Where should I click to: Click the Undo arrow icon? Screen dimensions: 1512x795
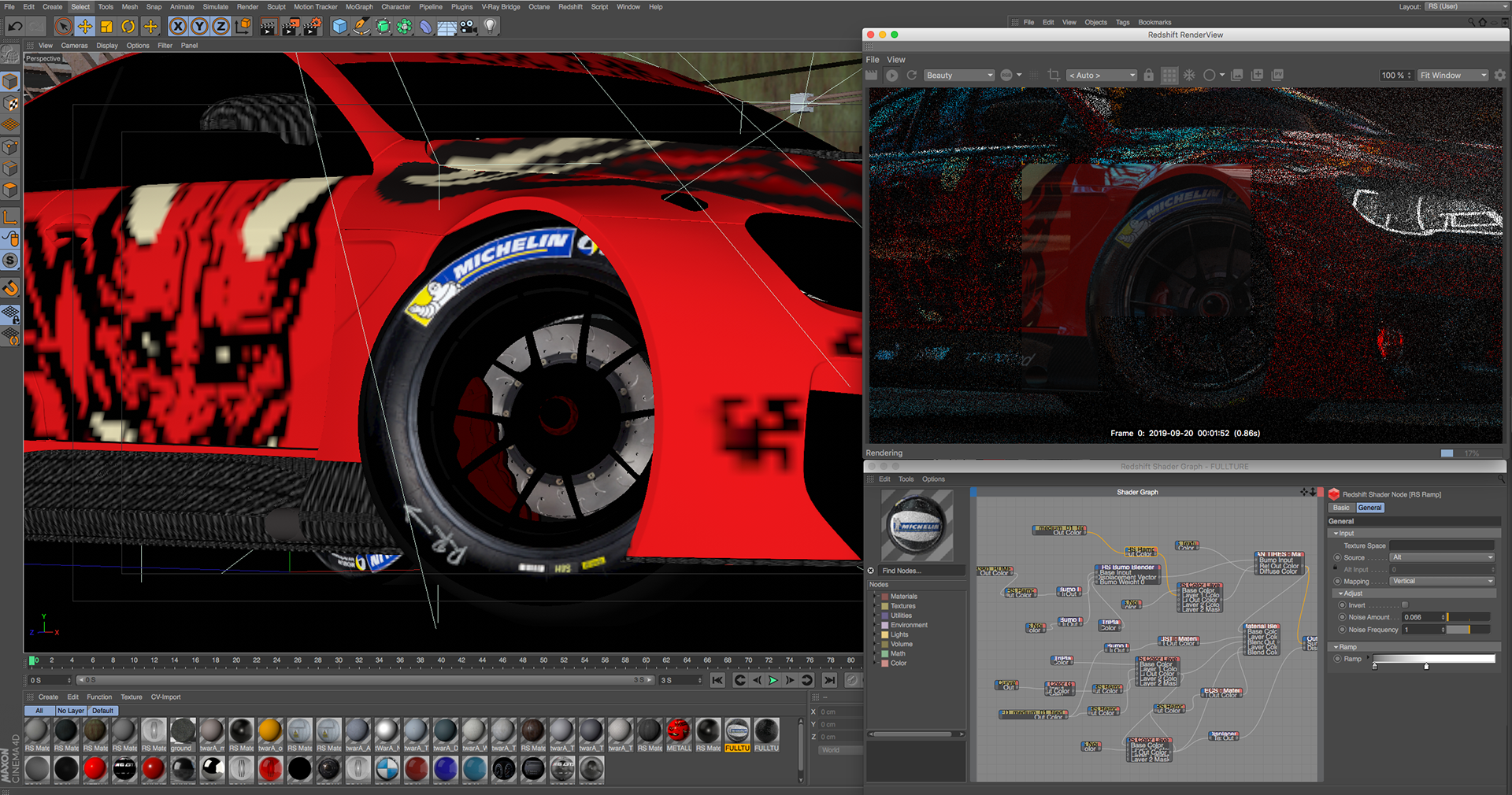[x=15, y=27]
